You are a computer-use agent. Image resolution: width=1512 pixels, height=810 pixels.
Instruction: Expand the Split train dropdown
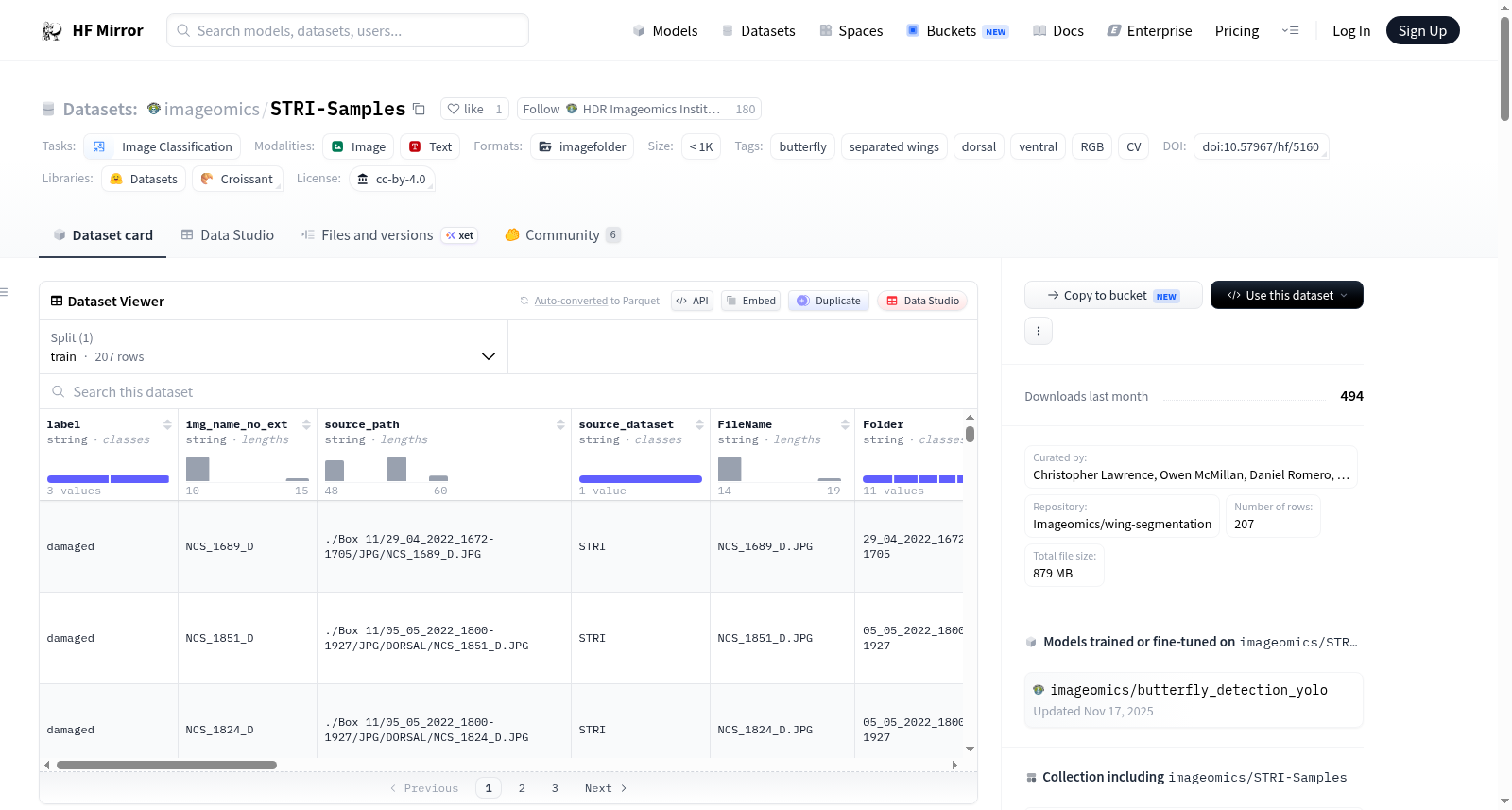click(274, 347)
